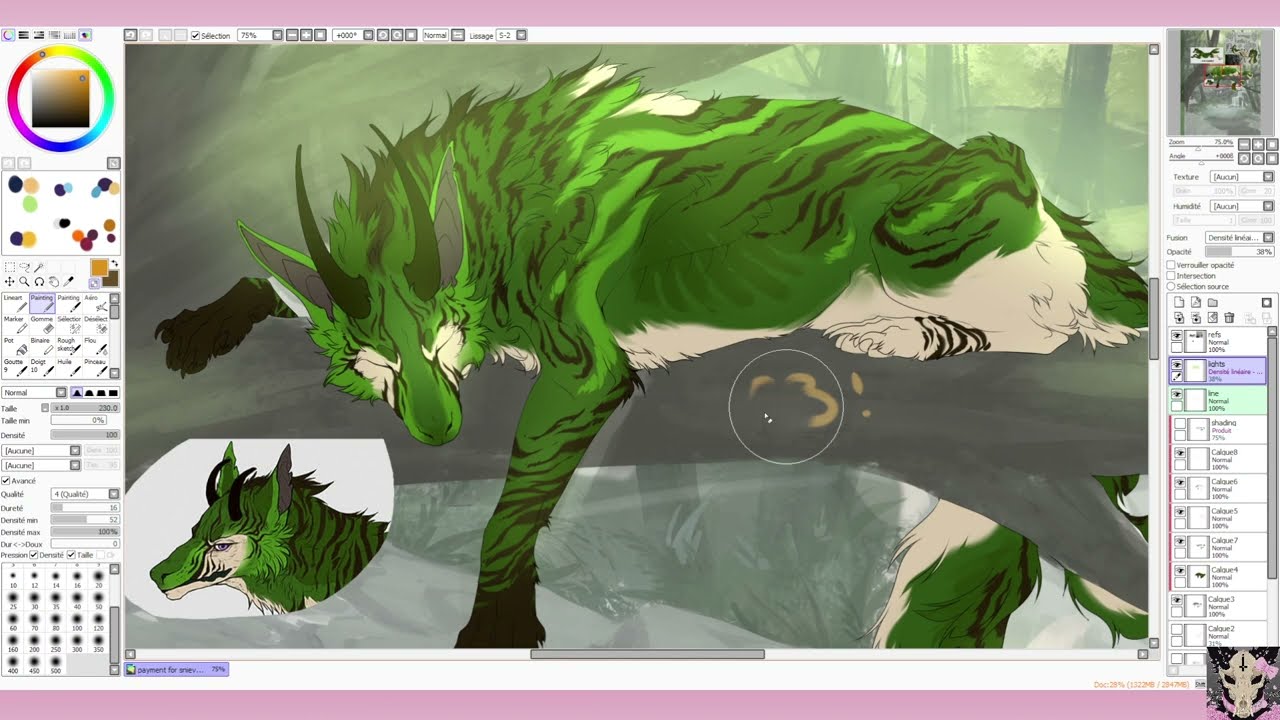Viewport: 1280px width, 720px height.
Task: Select the lasso selection tool
Action: [24, 267]
